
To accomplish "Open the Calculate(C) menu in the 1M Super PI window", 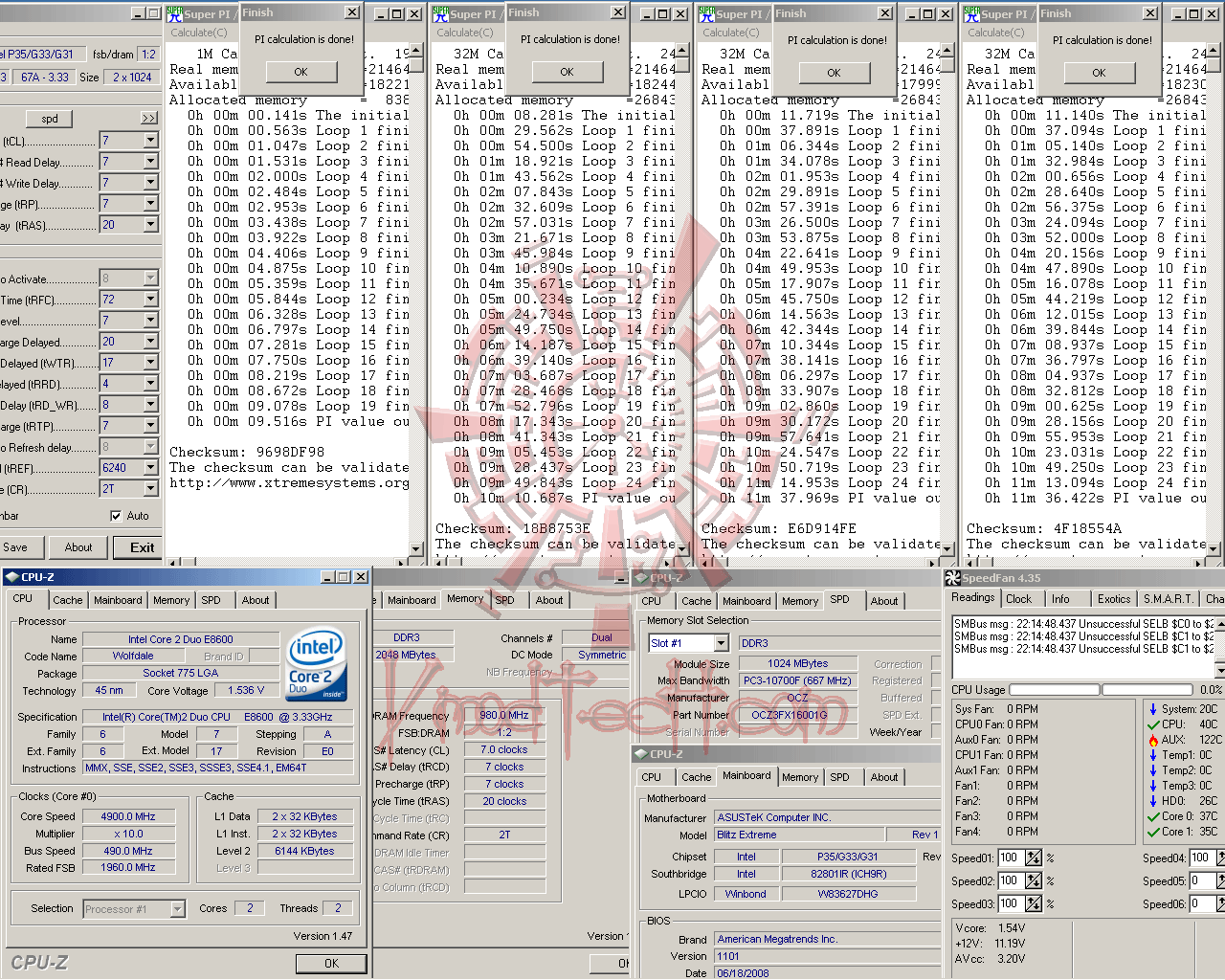I will pos(199,33).
